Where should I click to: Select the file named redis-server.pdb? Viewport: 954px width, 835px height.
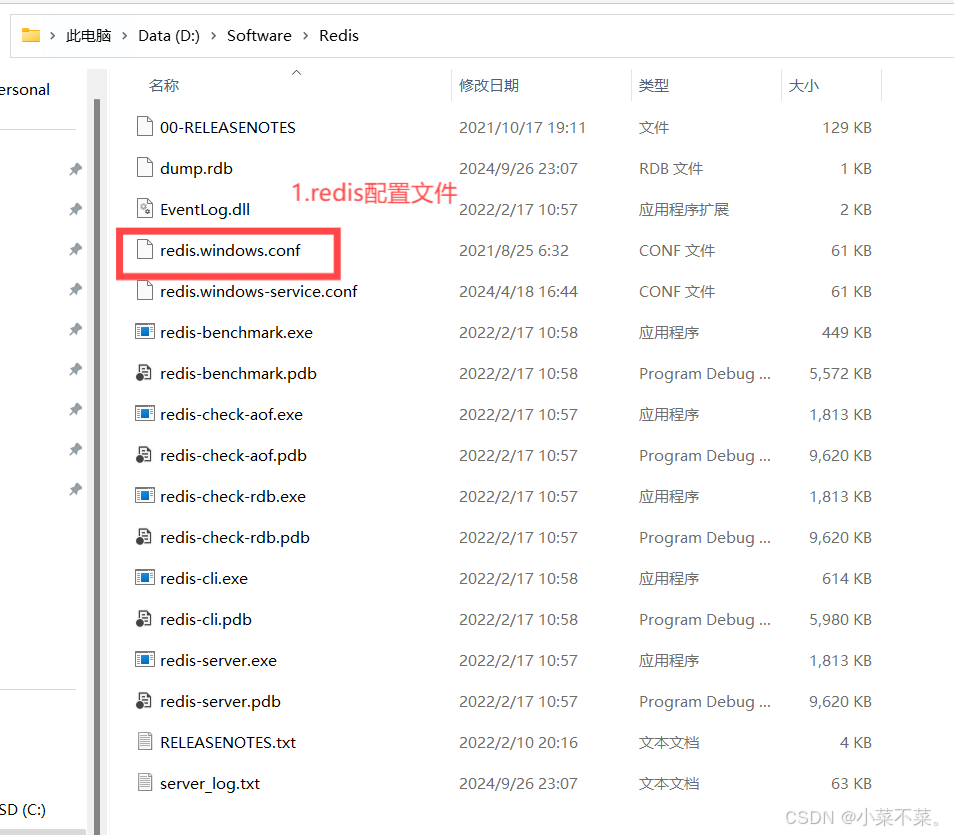coord(220,702)
